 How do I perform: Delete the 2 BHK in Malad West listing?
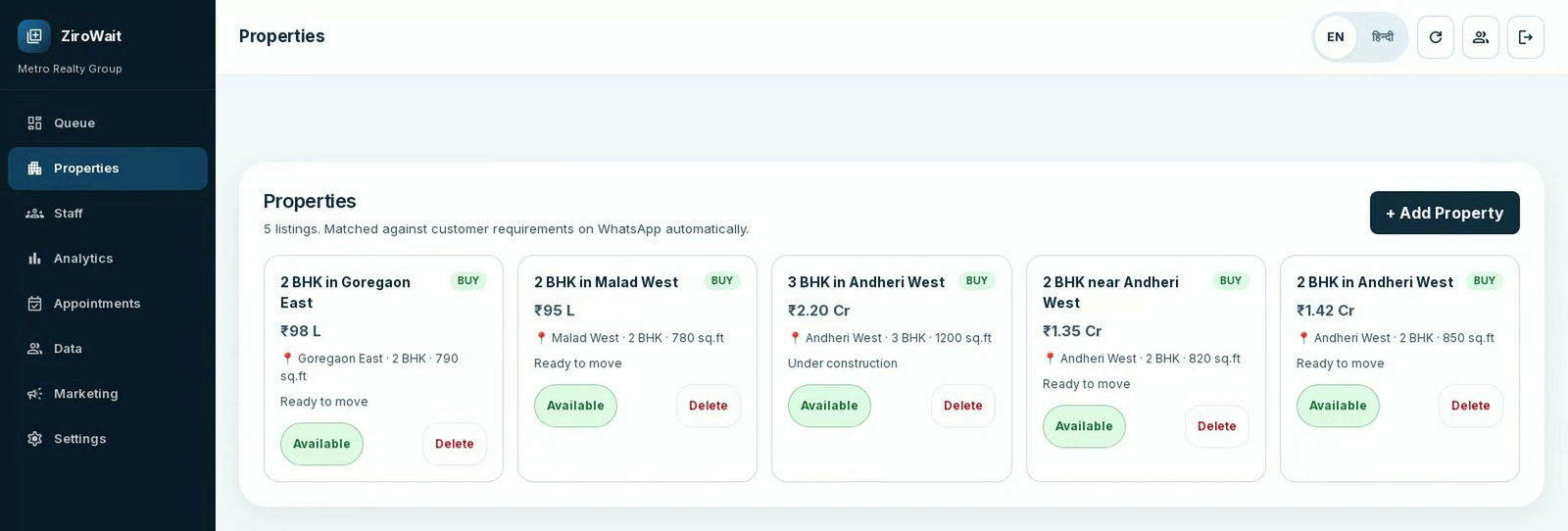click(x=709, y=406)
